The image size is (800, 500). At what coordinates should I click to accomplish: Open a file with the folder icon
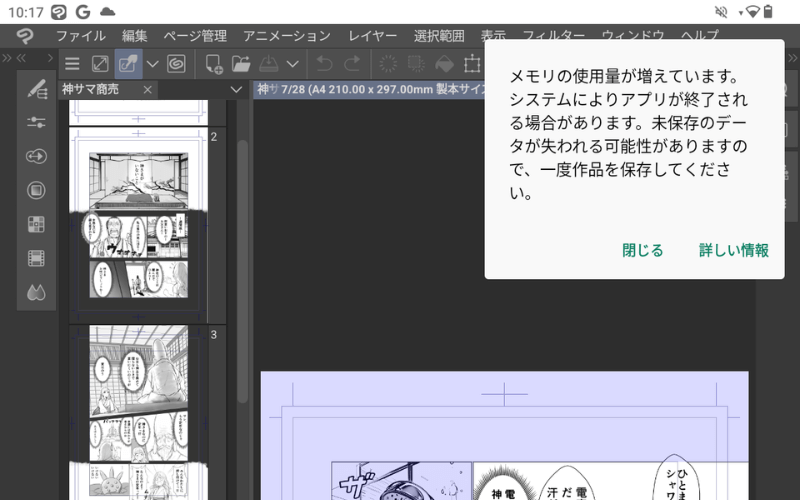coord(241,64)
